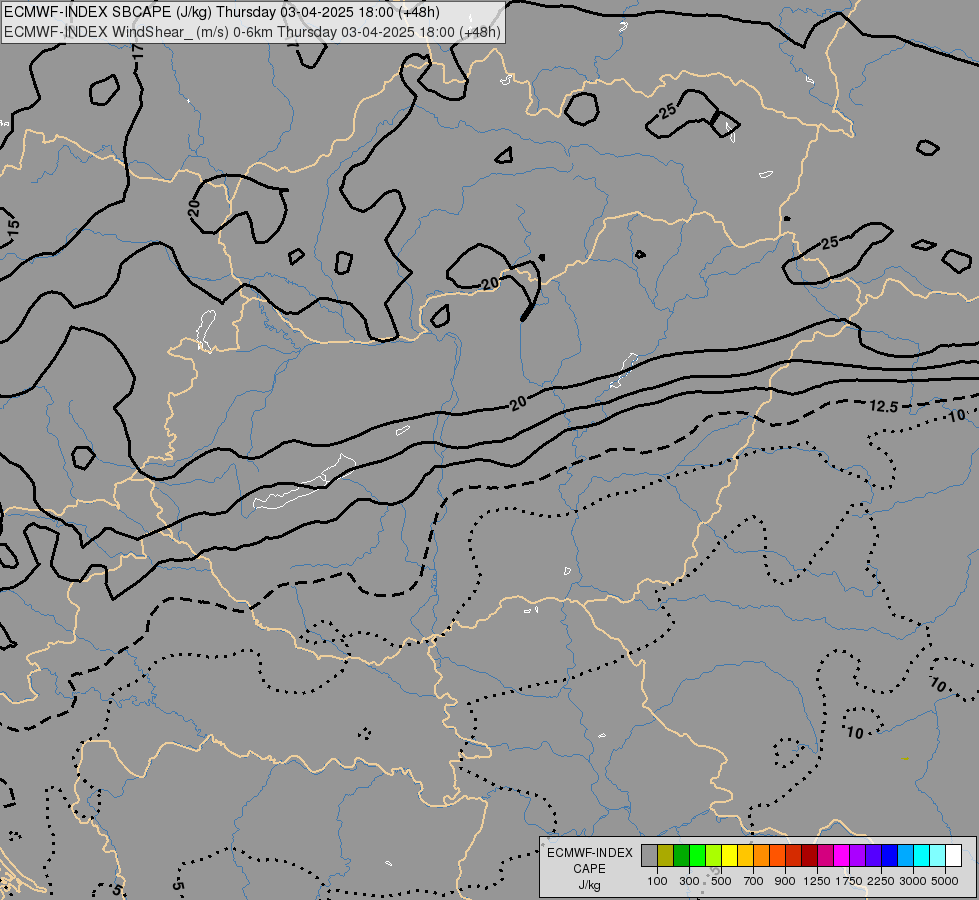
Task: Select the pure blue legend swatch
Action: pos(890,856)
